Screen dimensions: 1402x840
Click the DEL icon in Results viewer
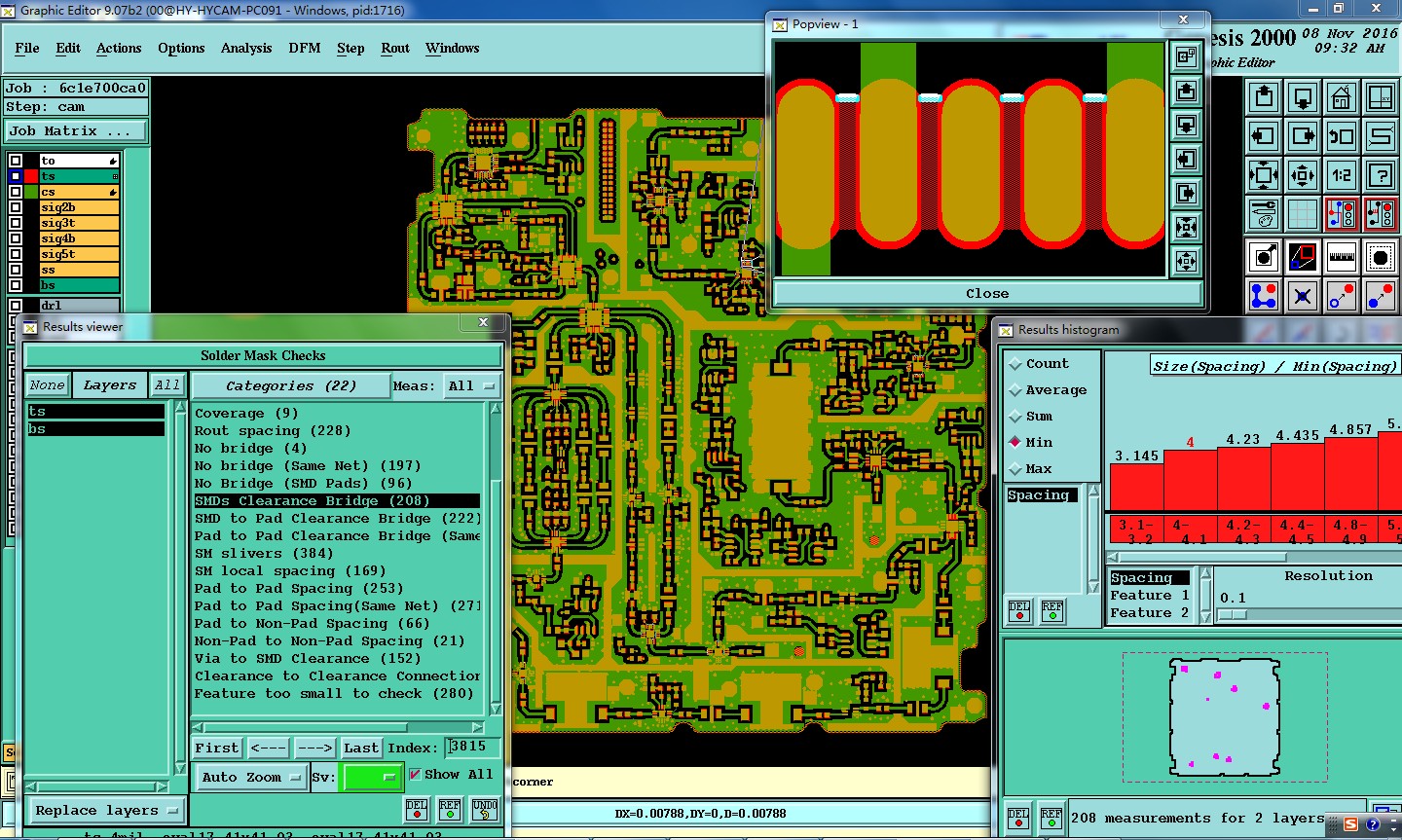pyautogui.click(x=417, y=810)
